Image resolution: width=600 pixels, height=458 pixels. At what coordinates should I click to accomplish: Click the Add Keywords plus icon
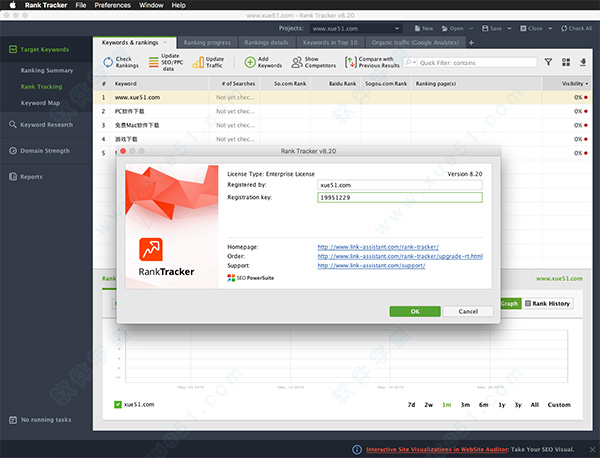tap(250, 62)
